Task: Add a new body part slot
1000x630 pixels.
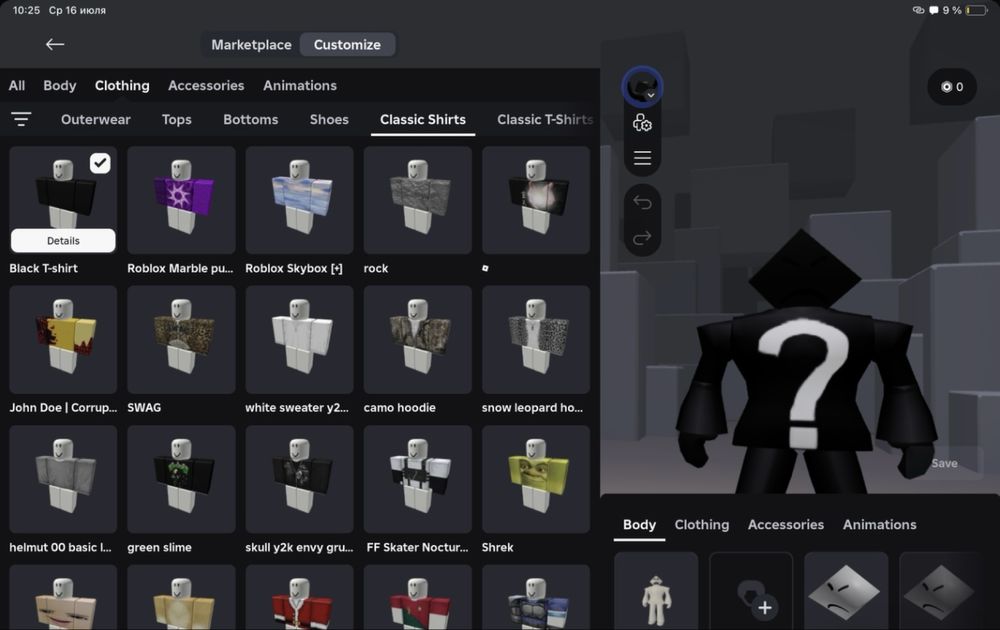Action: [x=751, y=591]
